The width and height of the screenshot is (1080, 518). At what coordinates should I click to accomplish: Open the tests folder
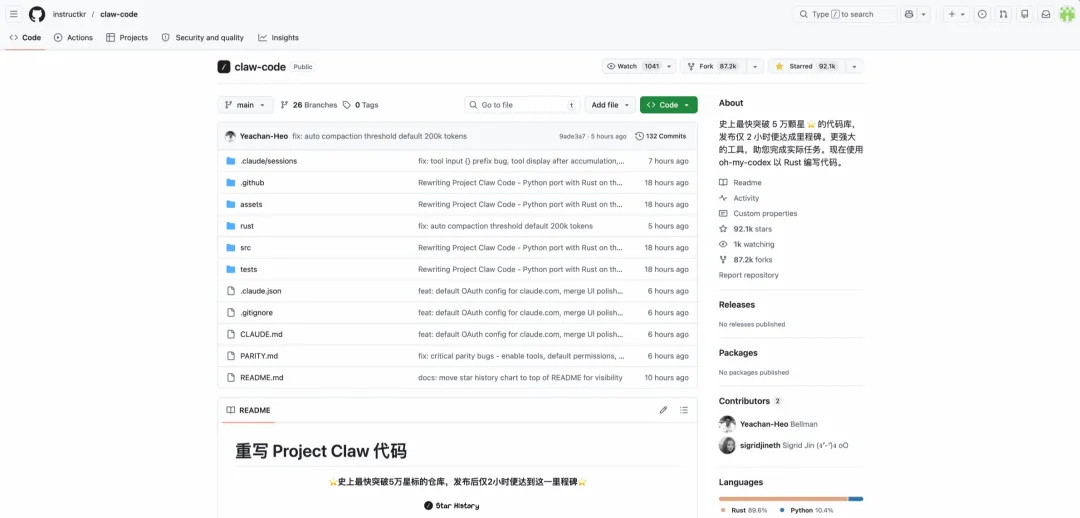(x=249, y=269)
